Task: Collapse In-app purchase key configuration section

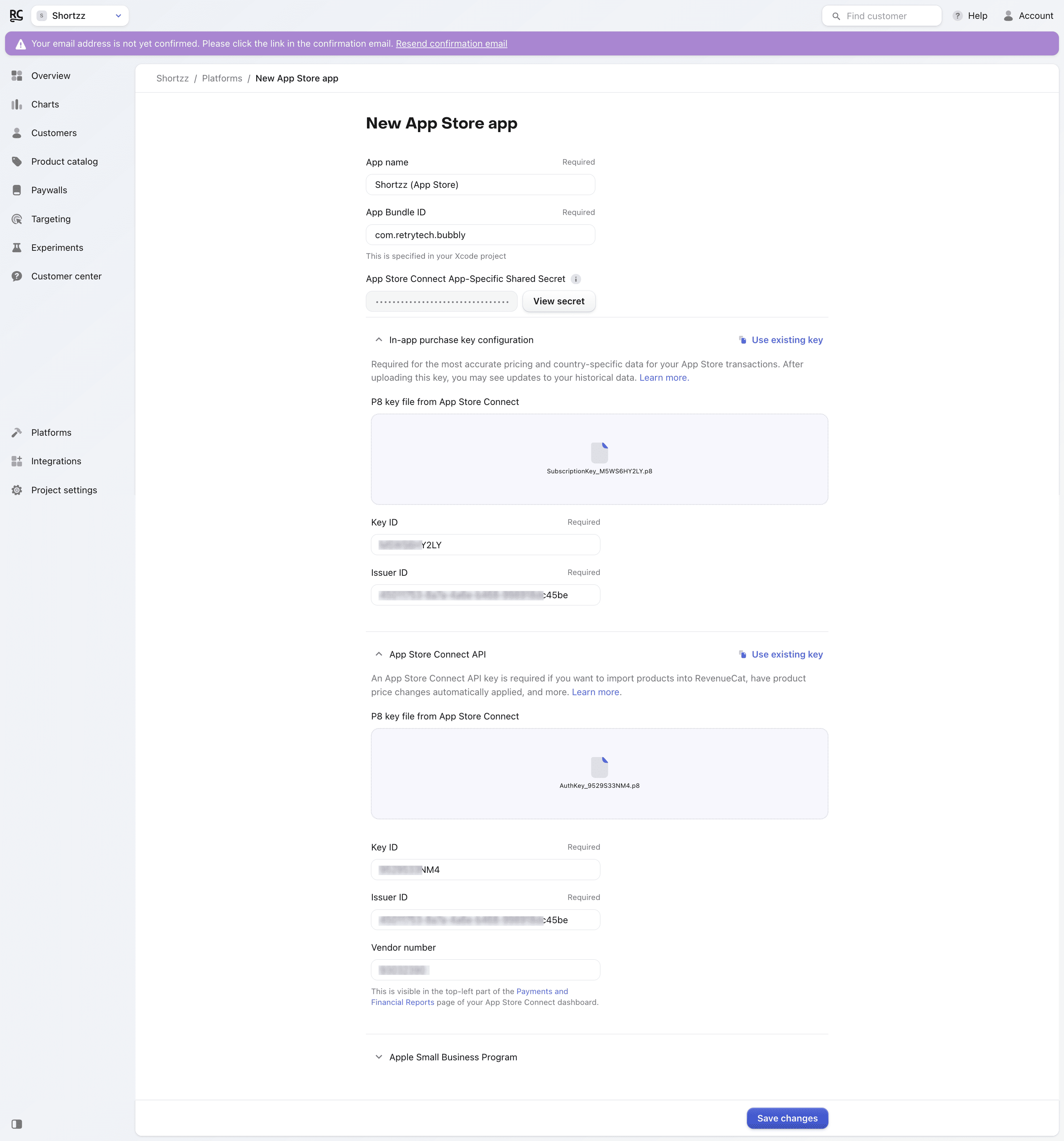Action: pyautogui.click(x=379, y=340)
